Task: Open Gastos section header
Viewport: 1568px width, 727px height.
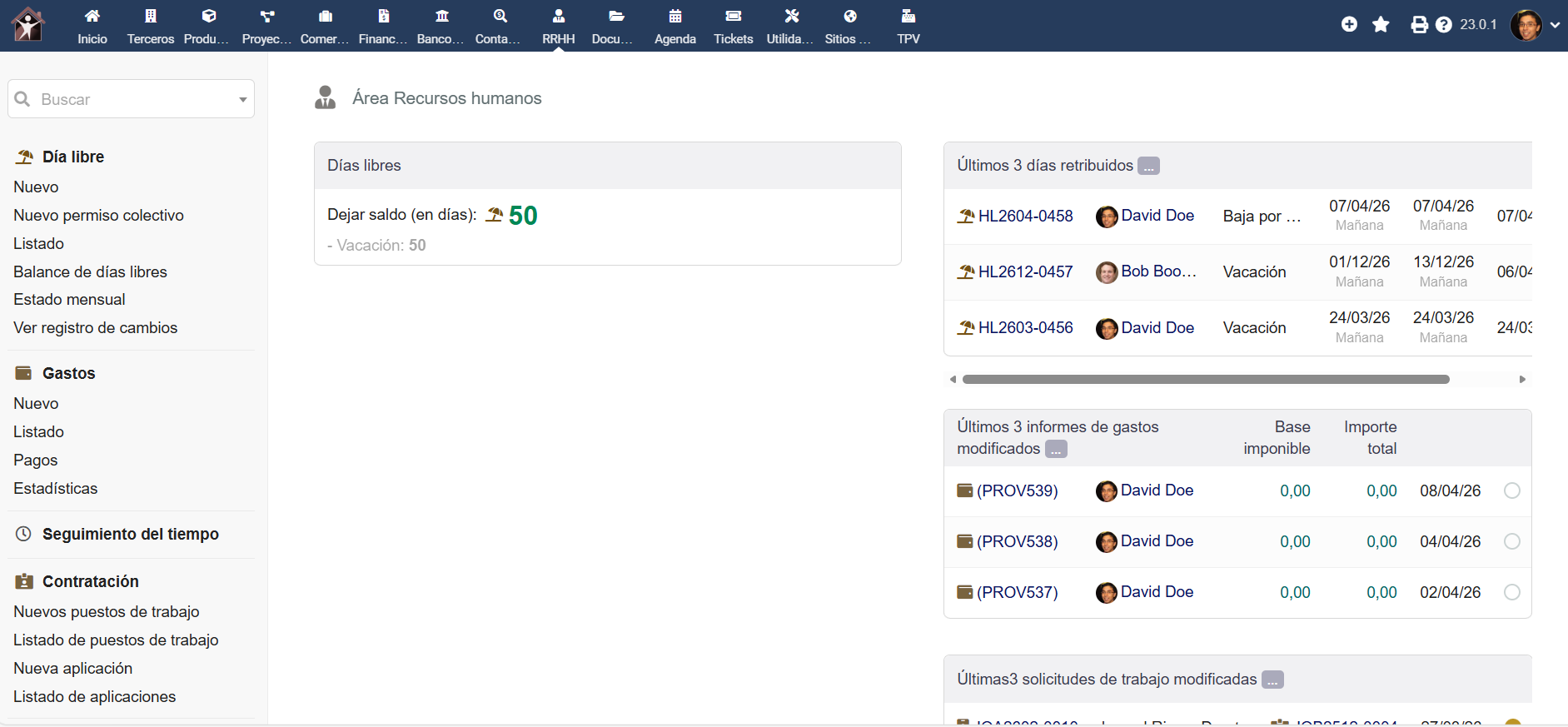Action: tap(68, 373)
